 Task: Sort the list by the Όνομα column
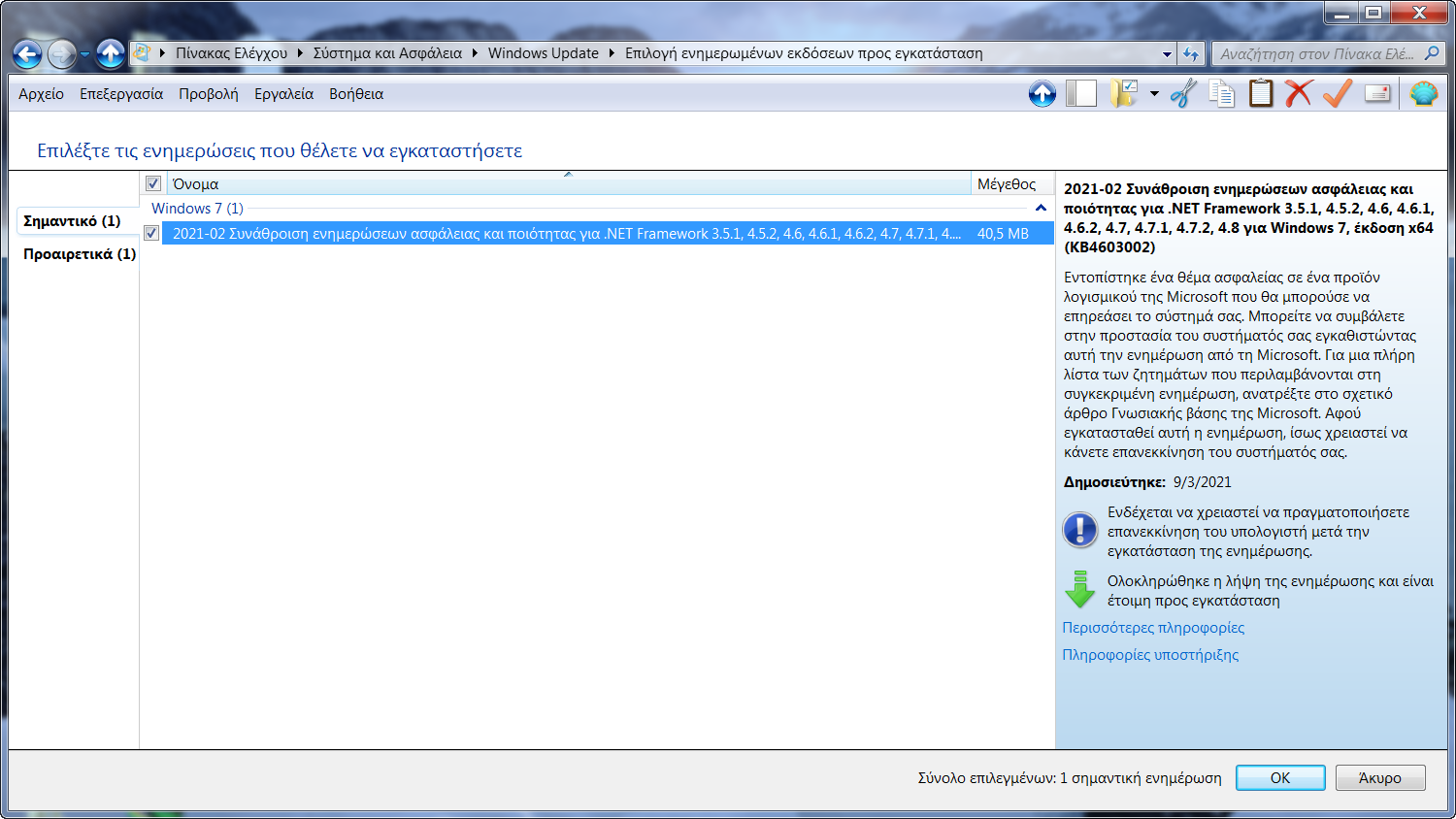569,183
